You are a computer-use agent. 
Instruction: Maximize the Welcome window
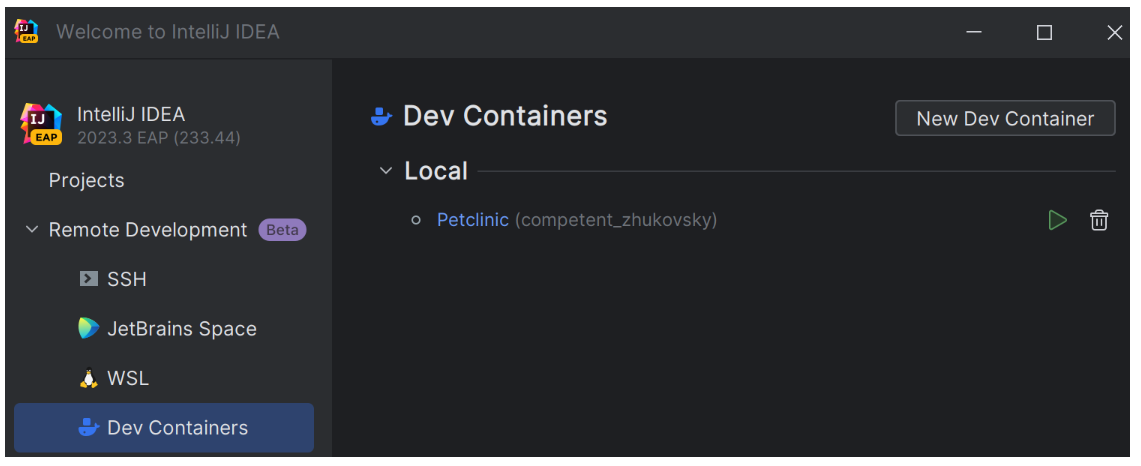(1044, 32)
